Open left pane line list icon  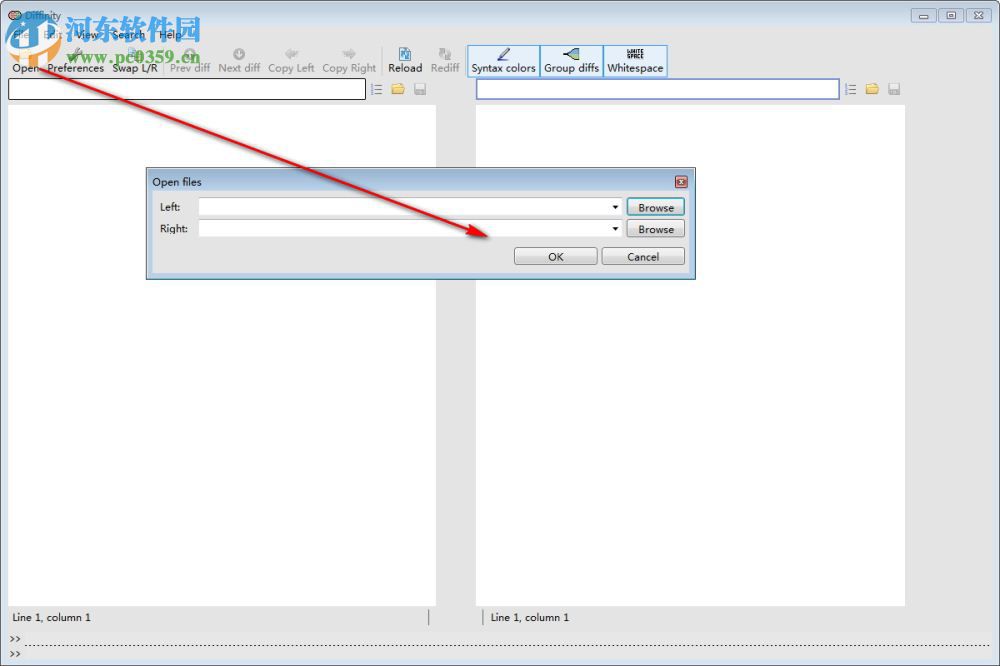click(x=377, y=89)
